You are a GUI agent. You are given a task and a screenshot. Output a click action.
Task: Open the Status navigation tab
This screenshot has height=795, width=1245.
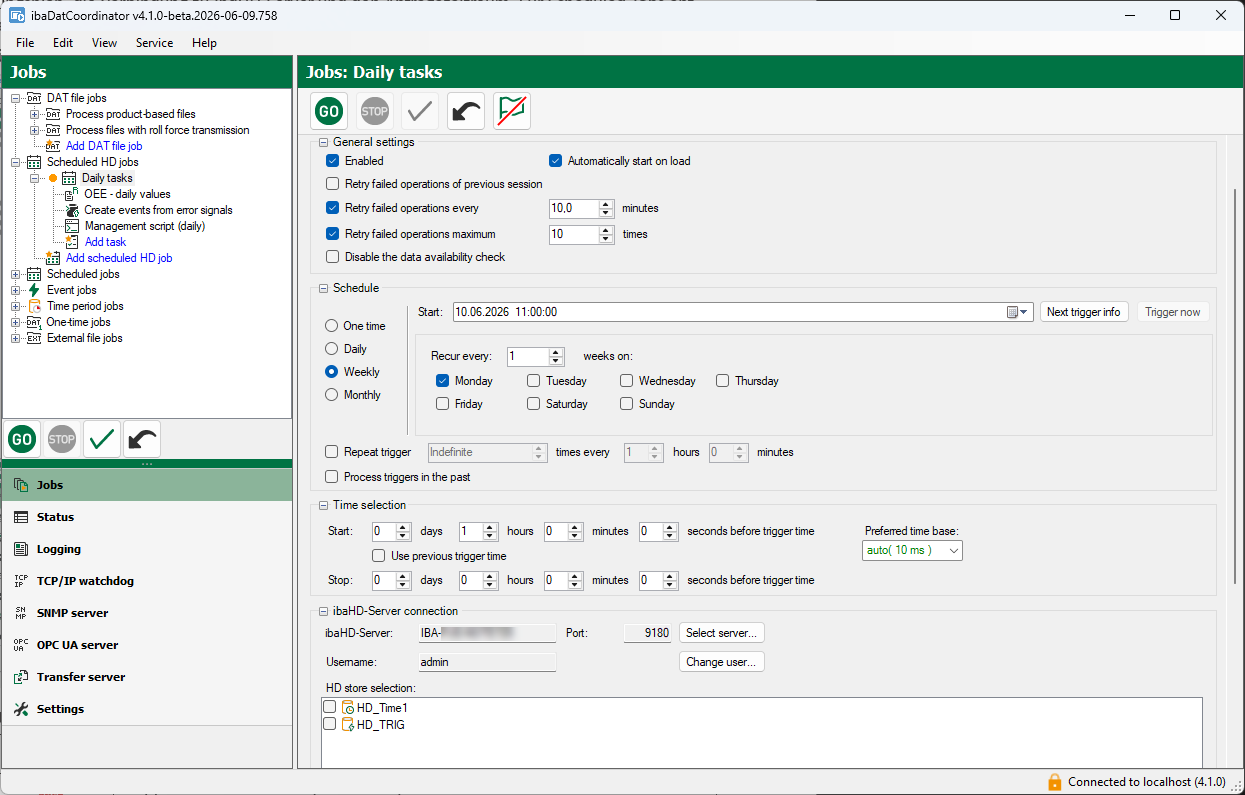click(x=146, y=517)
